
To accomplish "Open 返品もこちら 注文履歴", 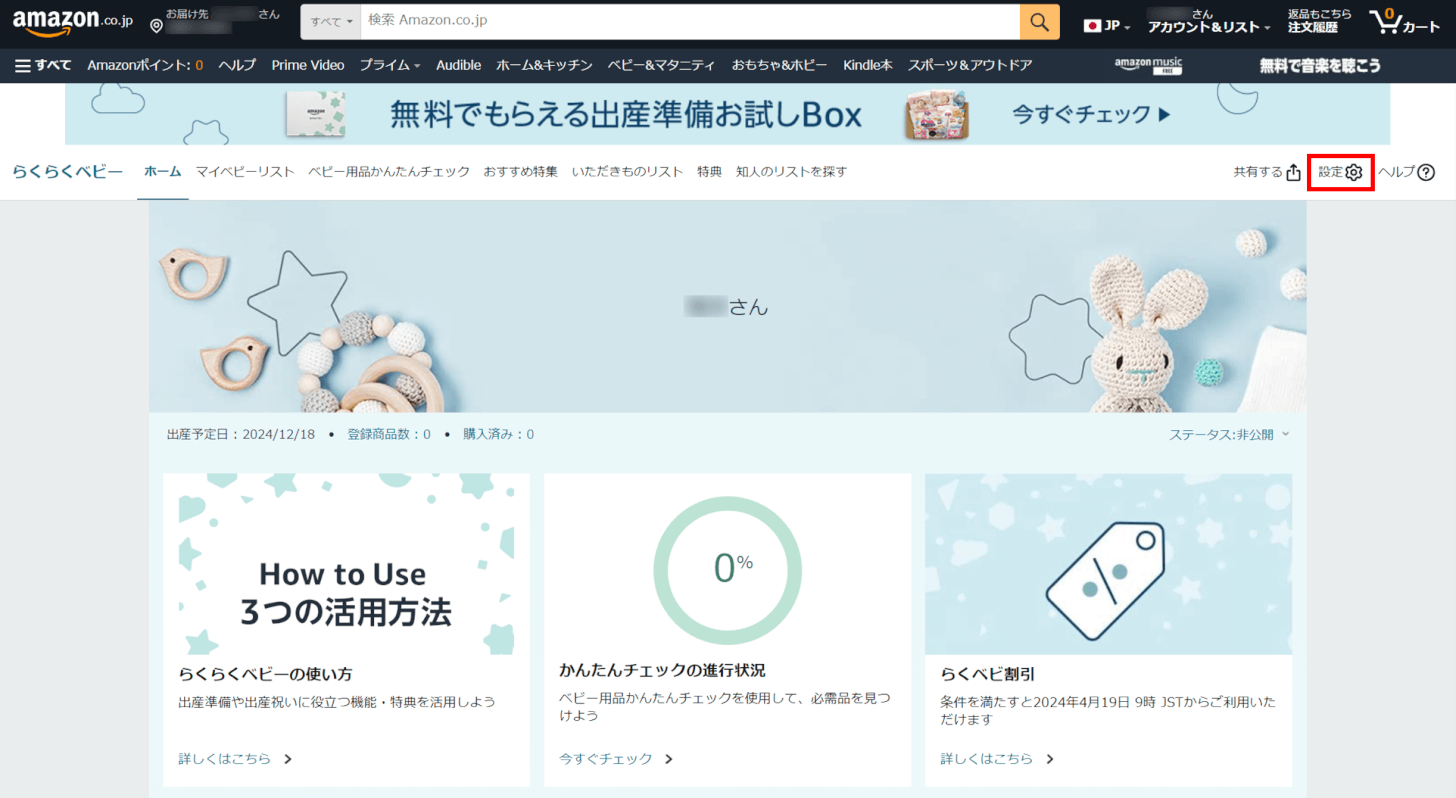I will pos(1320,21).
